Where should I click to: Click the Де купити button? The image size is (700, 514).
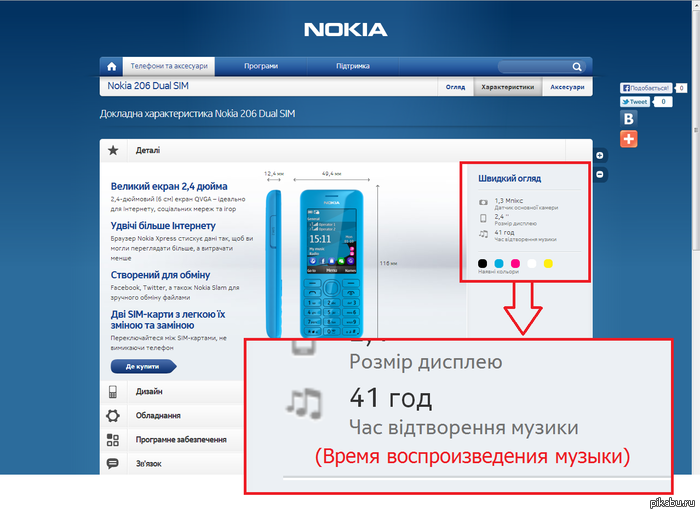143,367
